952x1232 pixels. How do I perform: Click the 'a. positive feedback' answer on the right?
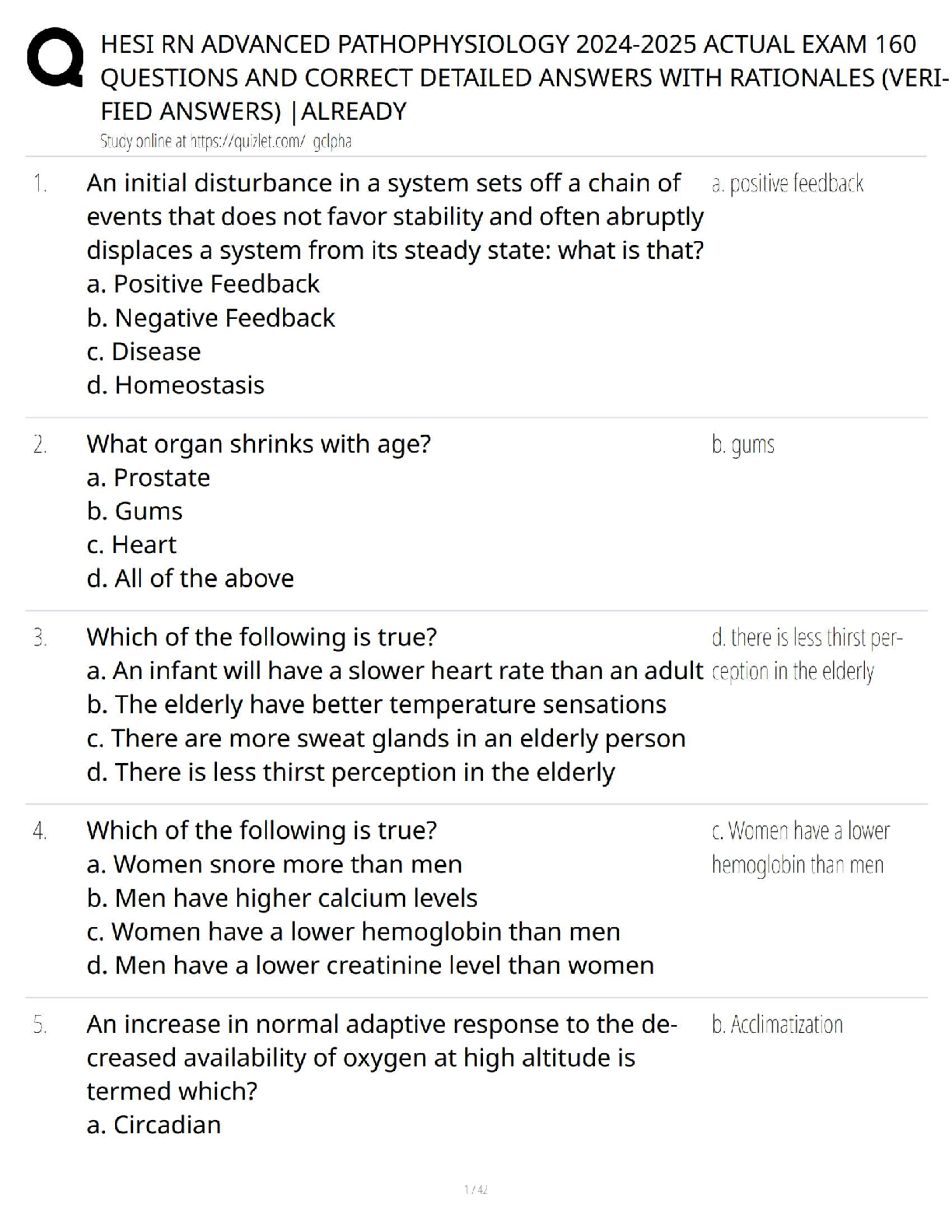coord(787,184)
